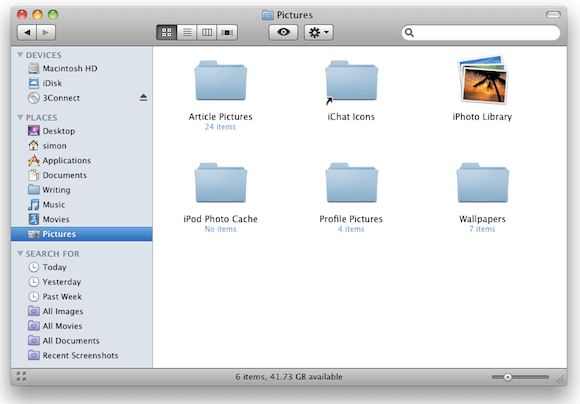Click the window title folder proxy icon
This screenshot has height=404, width=580.
[x=268, y=15]
